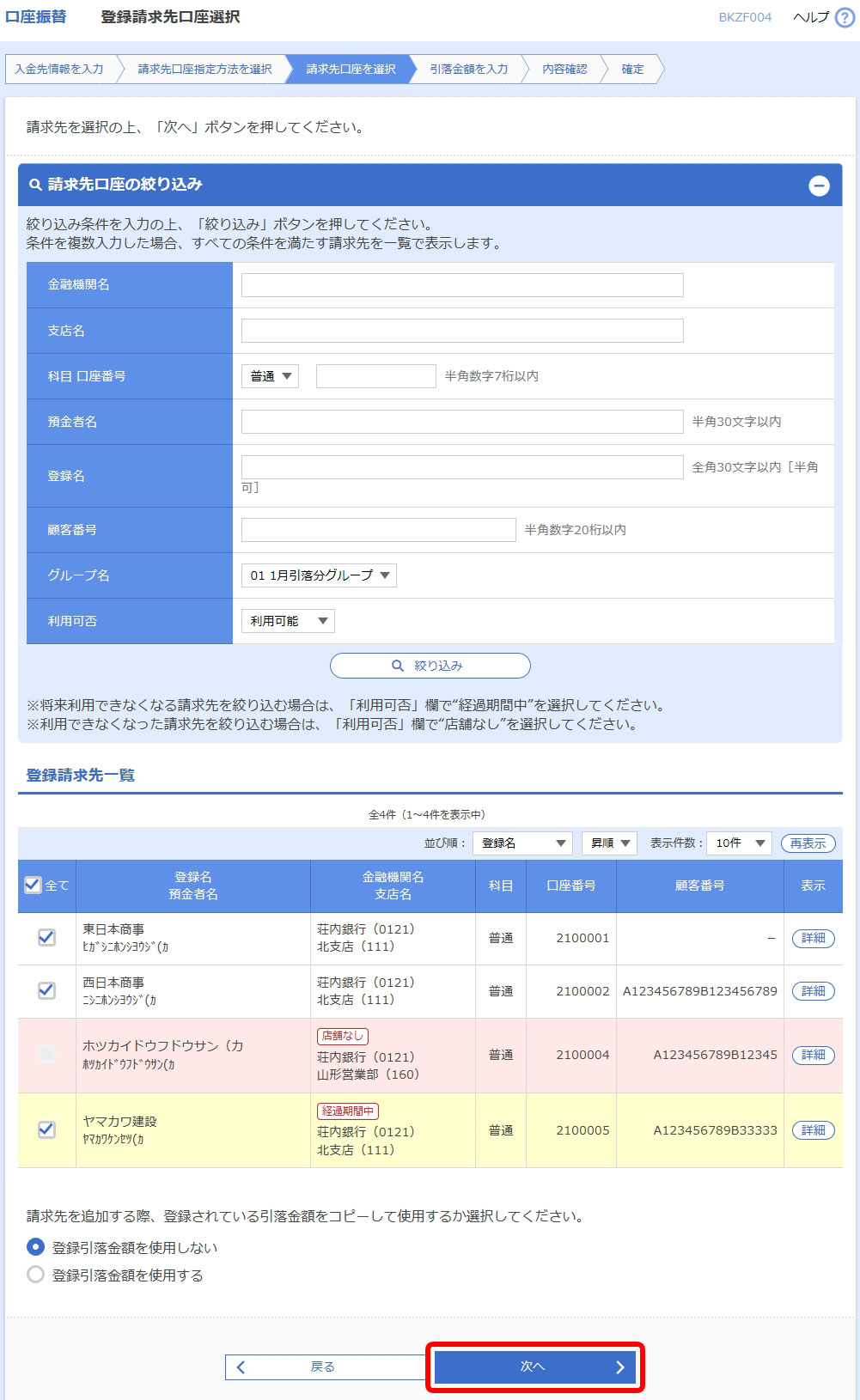
Task: Uncheck the 東日本商事 row checkbox
Action: (47, 938)
